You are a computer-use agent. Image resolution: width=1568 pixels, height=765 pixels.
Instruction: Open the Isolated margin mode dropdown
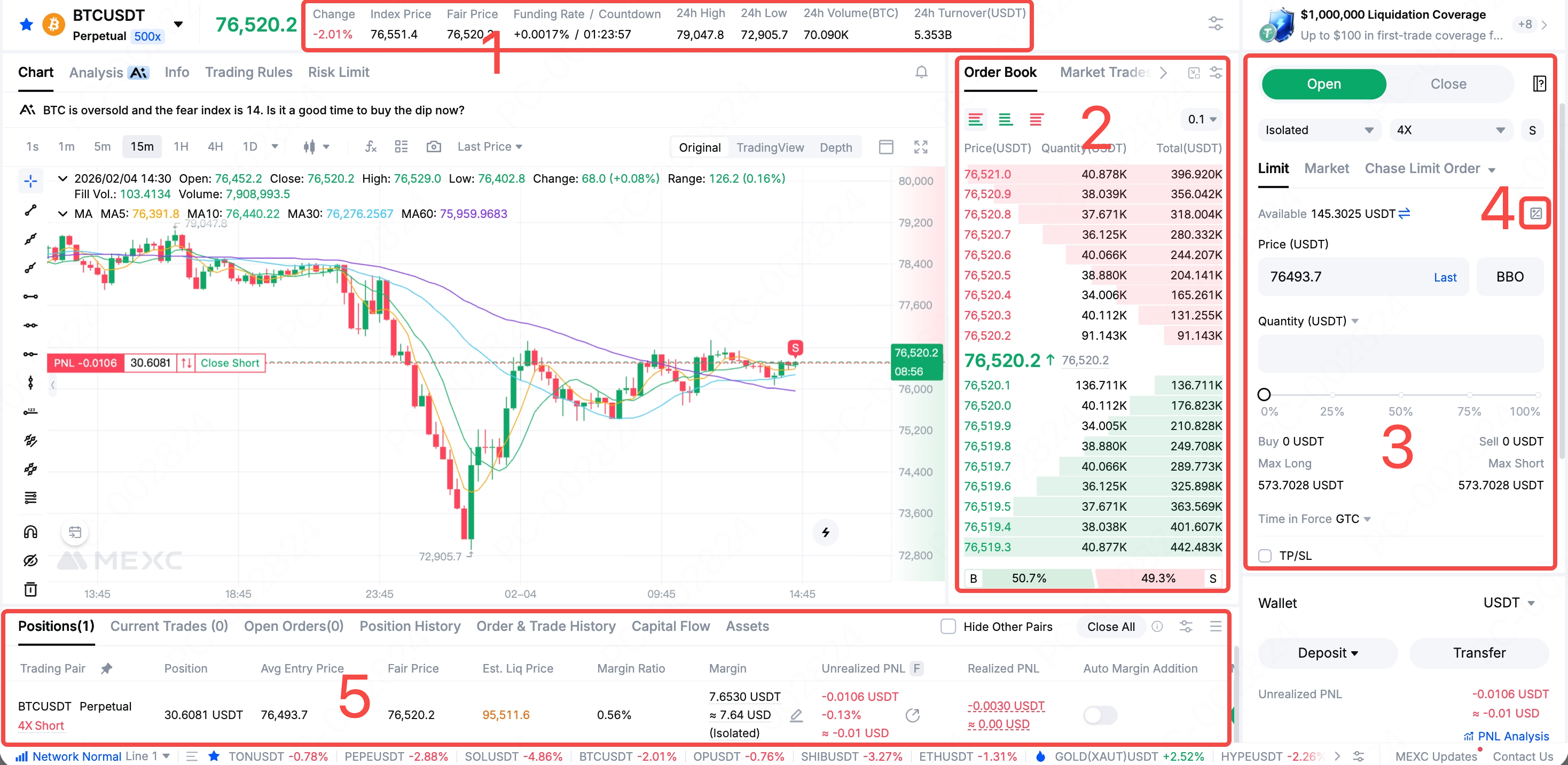[1319, 130]
